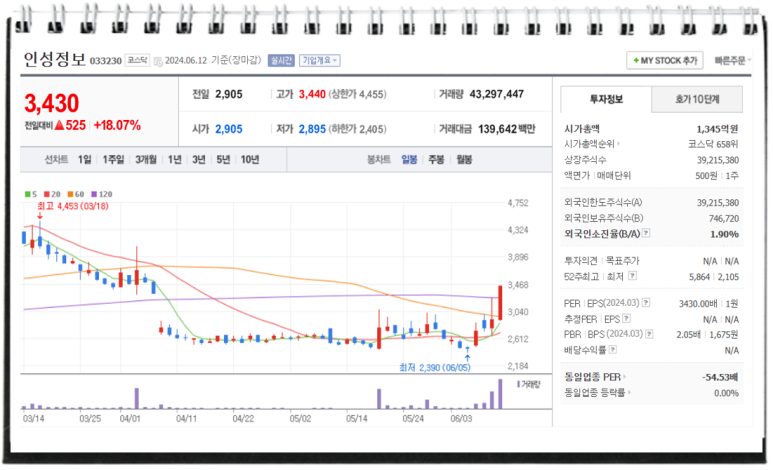Click the stock code 033230
Screen dimensions: 773x470
[x=105, y=61]
